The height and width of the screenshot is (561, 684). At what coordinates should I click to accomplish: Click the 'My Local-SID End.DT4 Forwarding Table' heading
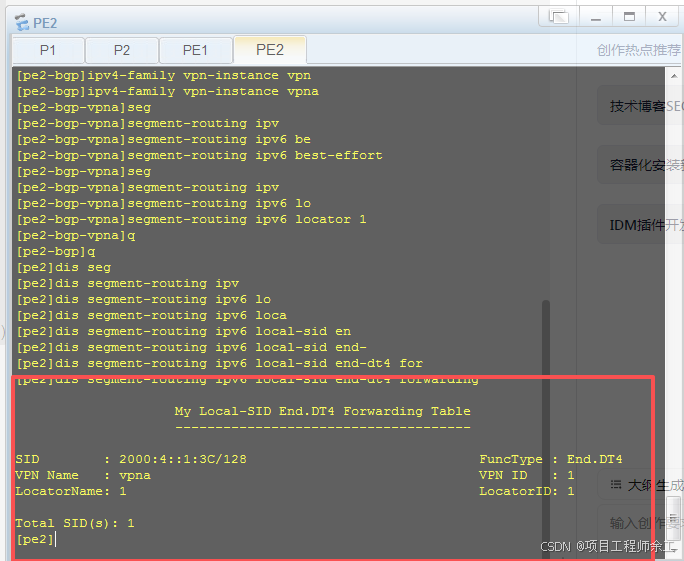322,411
